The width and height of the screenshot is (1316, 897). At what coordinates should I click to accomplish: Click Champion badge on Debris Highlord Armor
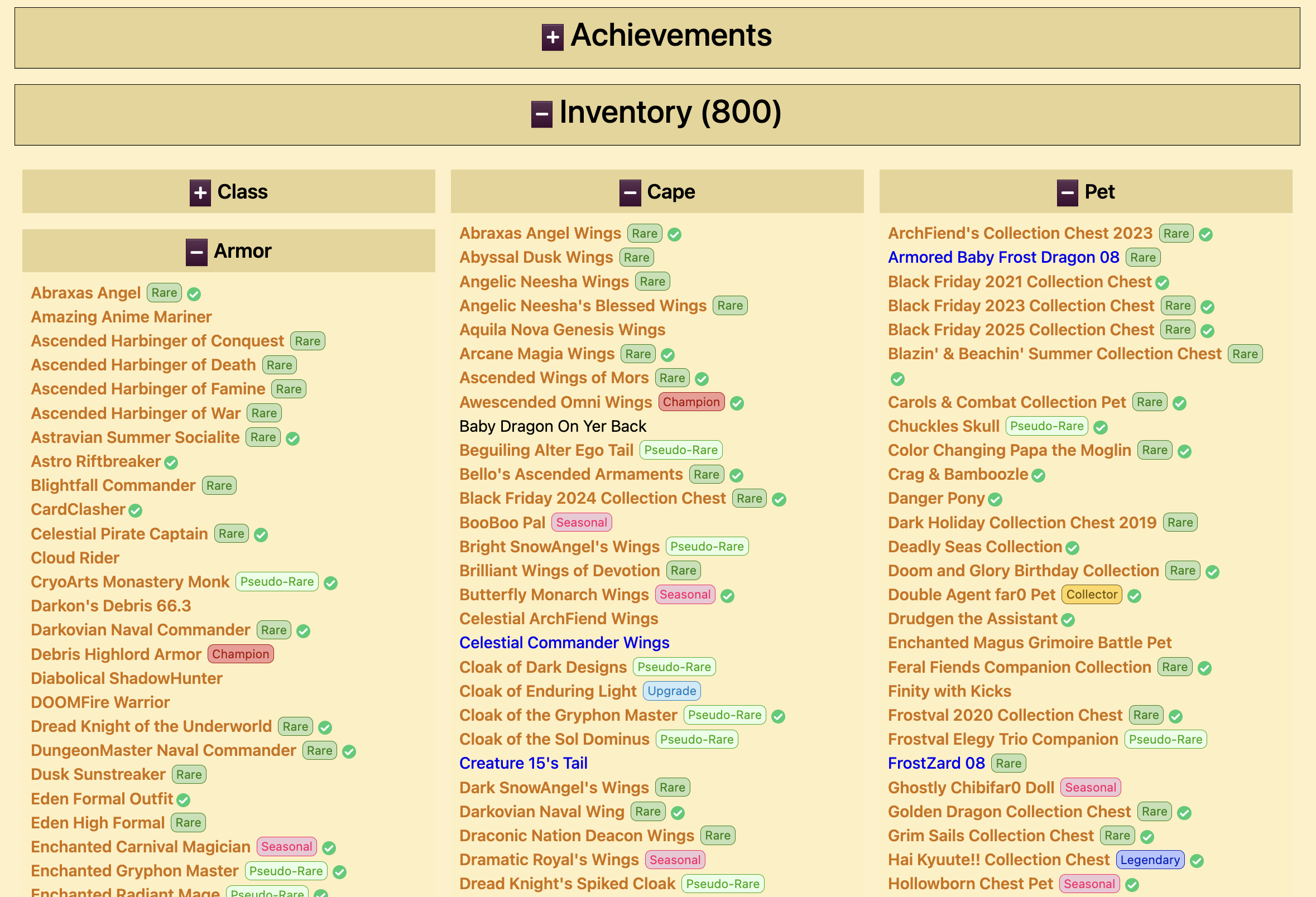pos(241,654)
